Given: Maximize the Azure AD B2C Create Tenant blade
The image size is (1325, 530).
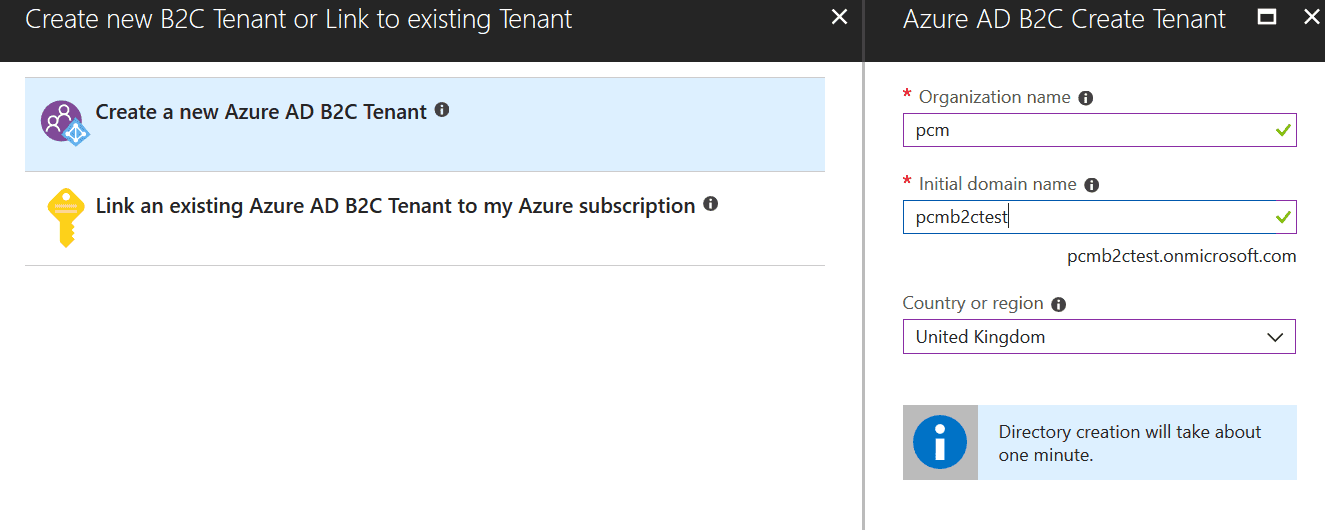Looking at the screenshot, I should [x=1267, y=17].
